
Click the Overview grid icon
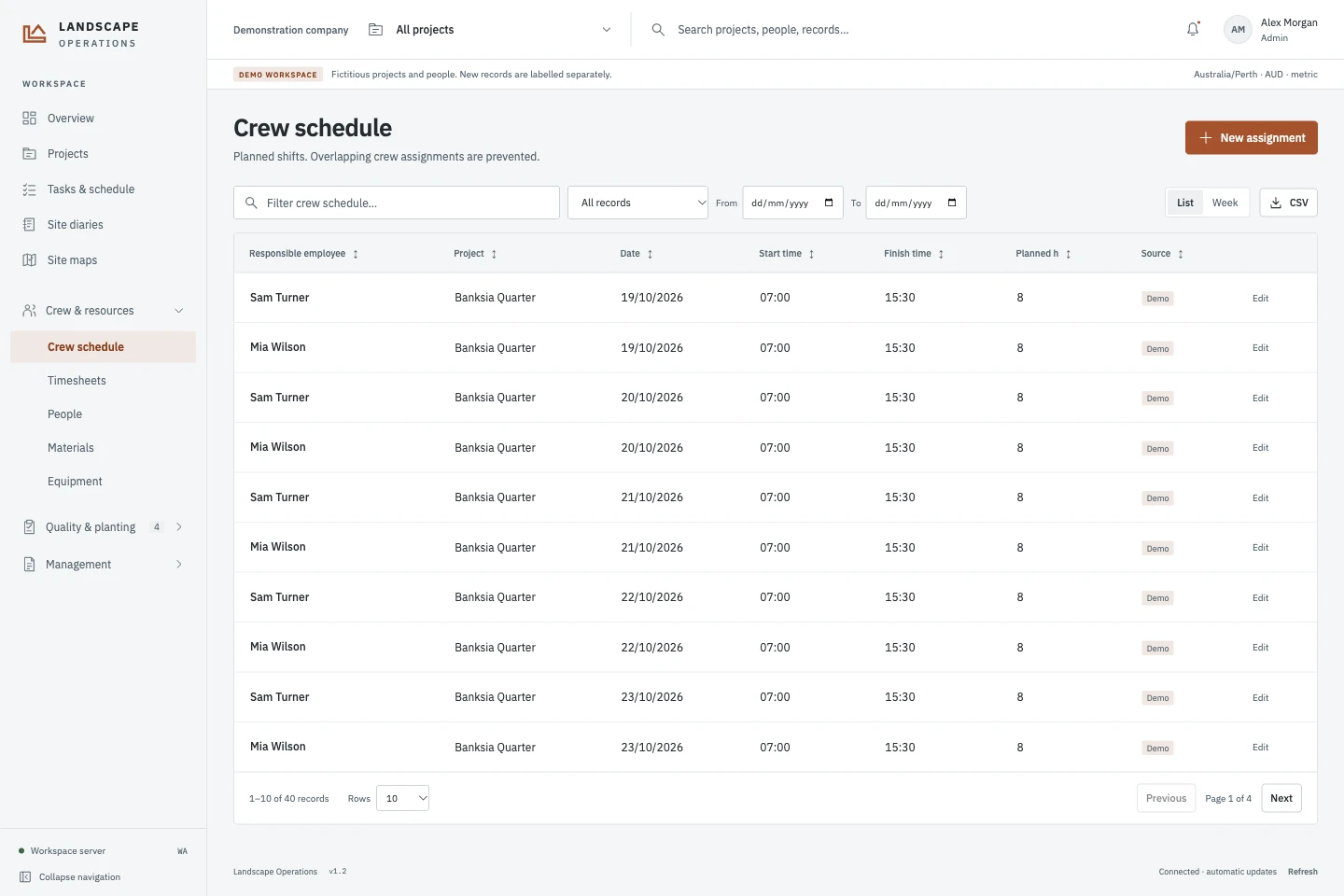tap(29, 119)
